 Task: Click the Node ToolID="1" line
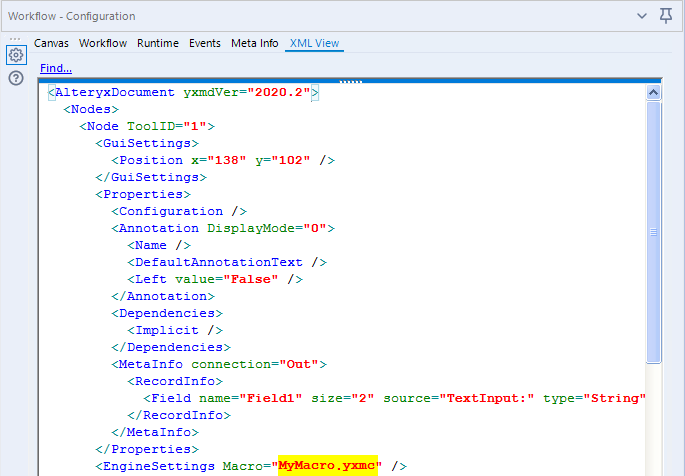click(147, 126)
